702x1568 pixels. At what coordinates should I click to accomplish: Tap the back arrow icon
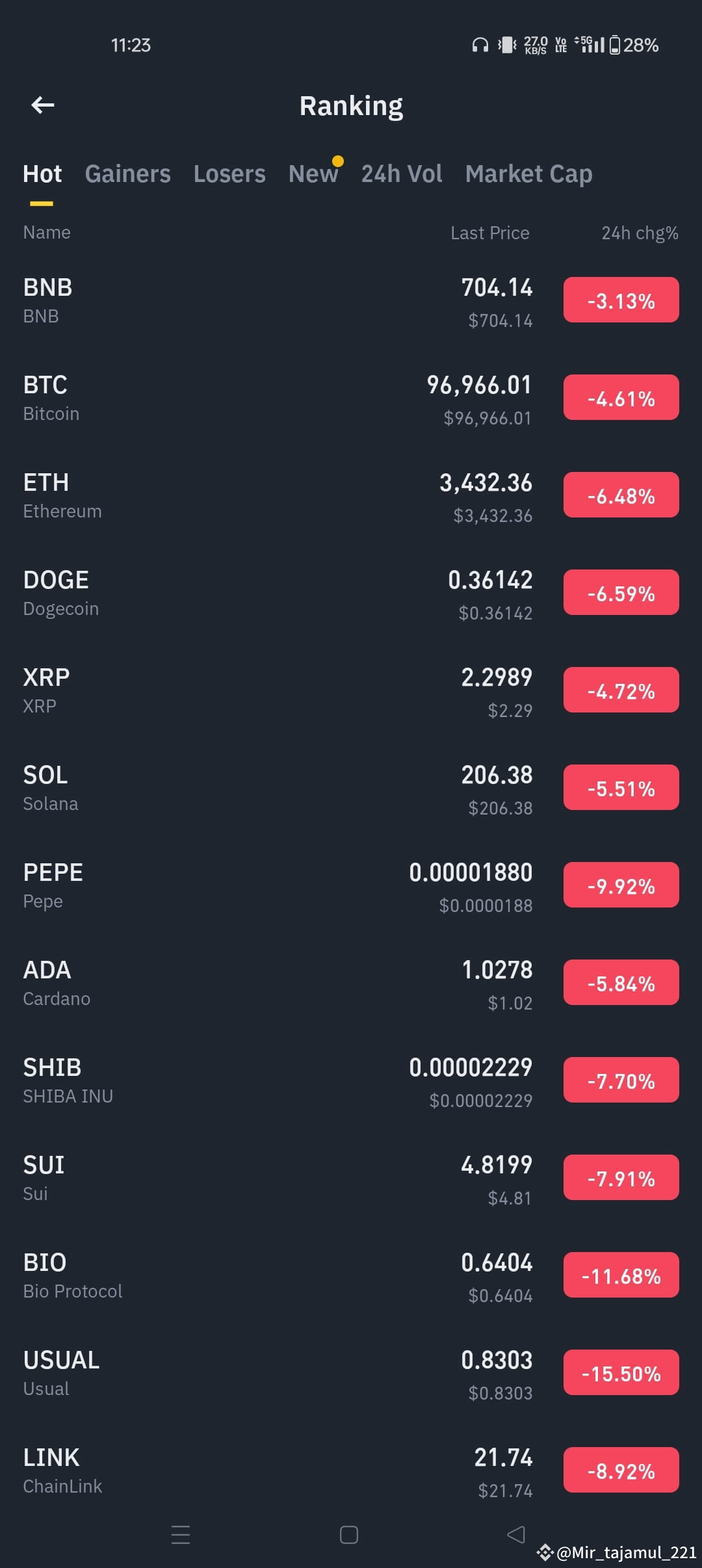[43, 105]
